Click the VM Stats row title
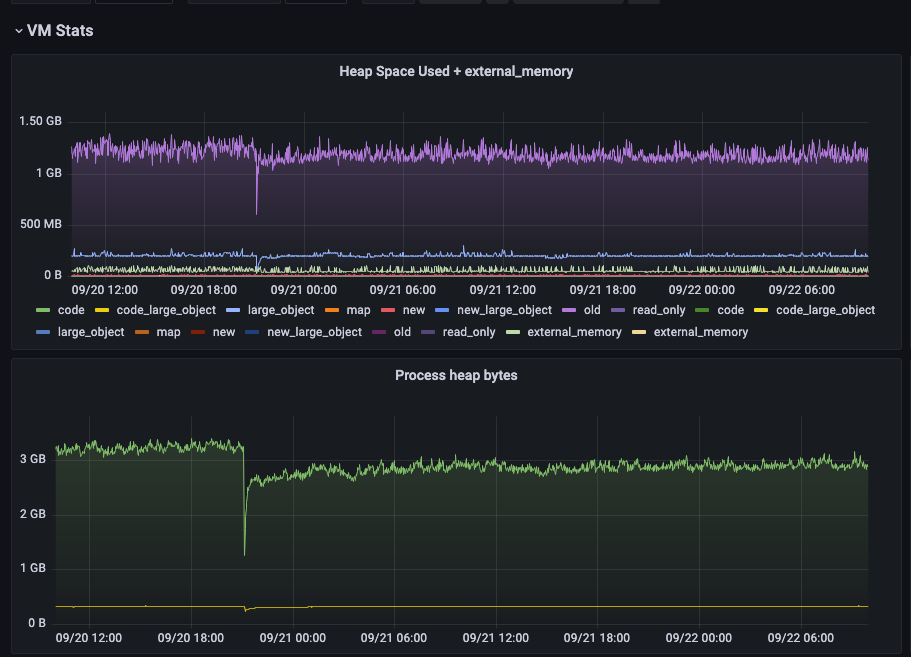Image resolution: width=911 pixels, height=657 pixels. coord(60,31)
